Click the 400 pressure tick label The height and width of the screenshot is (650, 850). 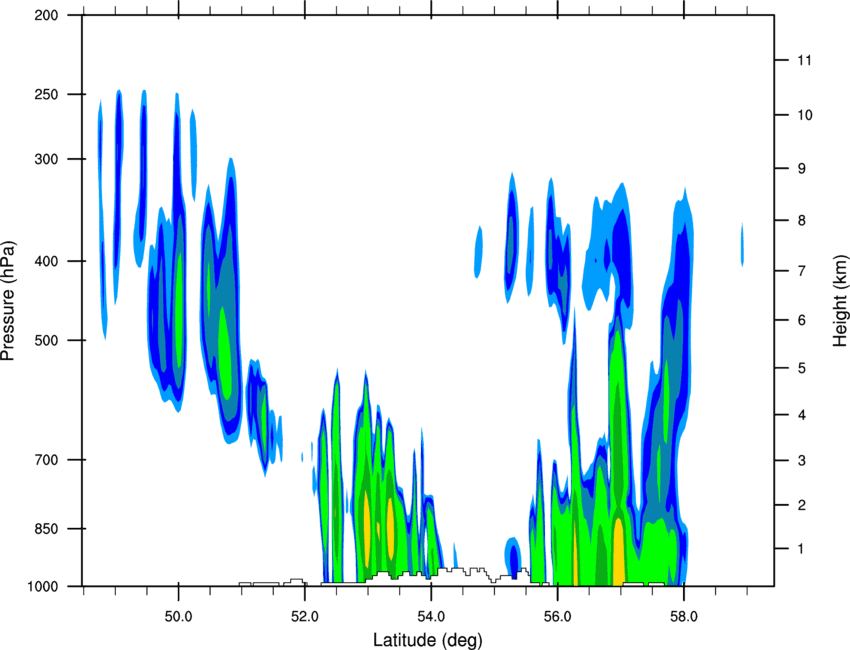(46, 261)
